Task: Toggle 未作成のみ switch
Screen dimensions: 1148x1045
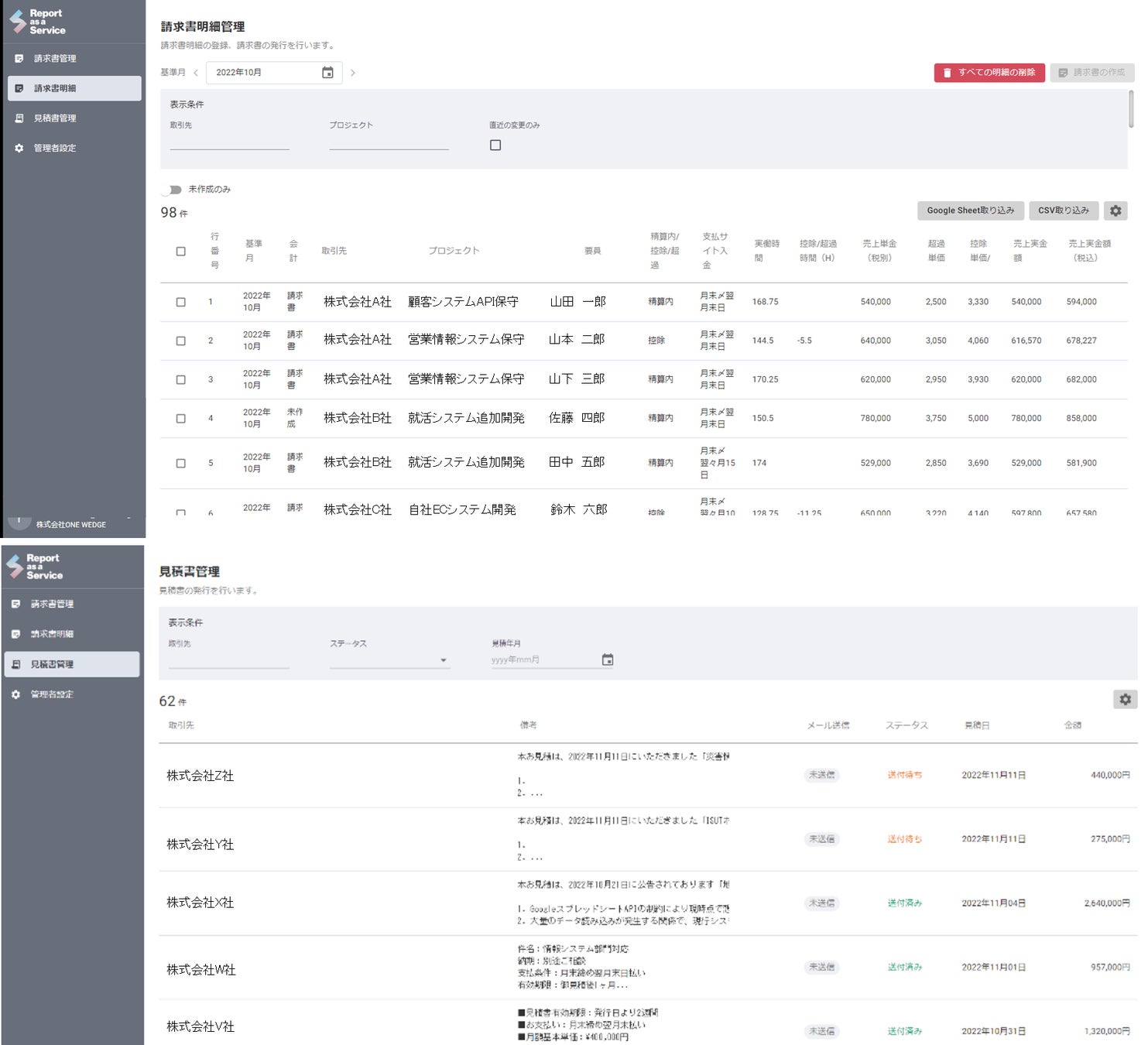Action: (172, 190)
